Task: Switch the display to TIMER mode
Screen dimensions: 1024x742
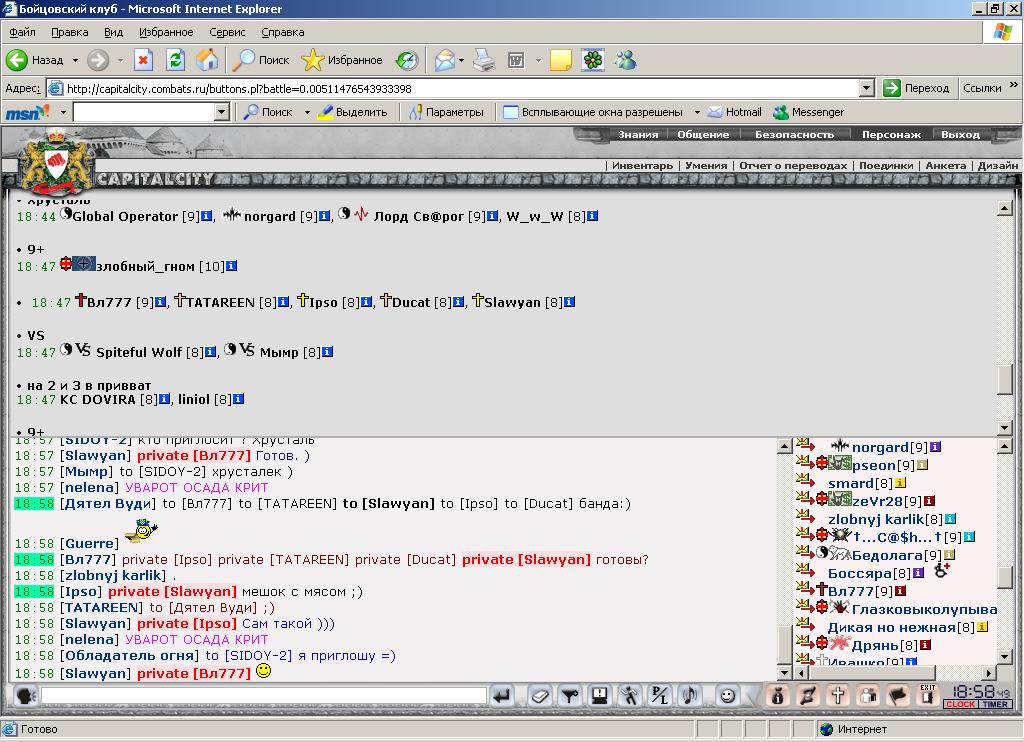Action: pos(995,704)
